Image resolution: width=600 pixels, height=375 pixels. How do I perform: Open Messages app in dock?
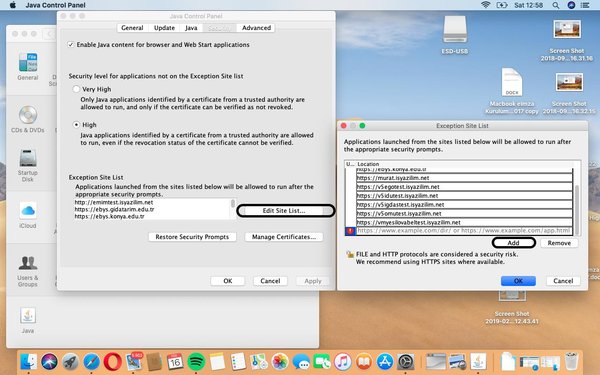coord(301,361)
